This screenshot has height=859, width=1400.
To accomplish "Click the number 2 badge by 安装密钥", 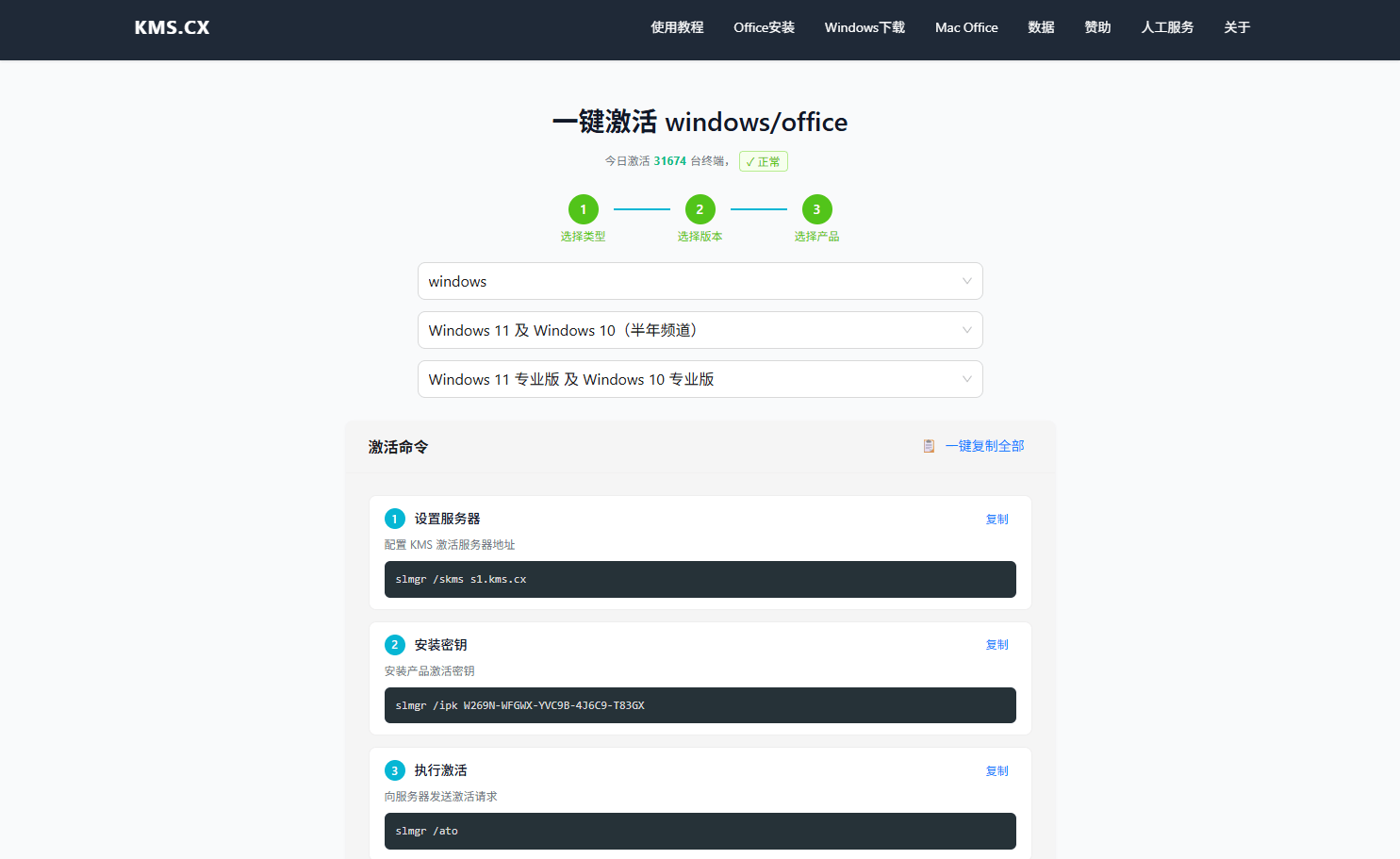I will [x=395, y=645].
